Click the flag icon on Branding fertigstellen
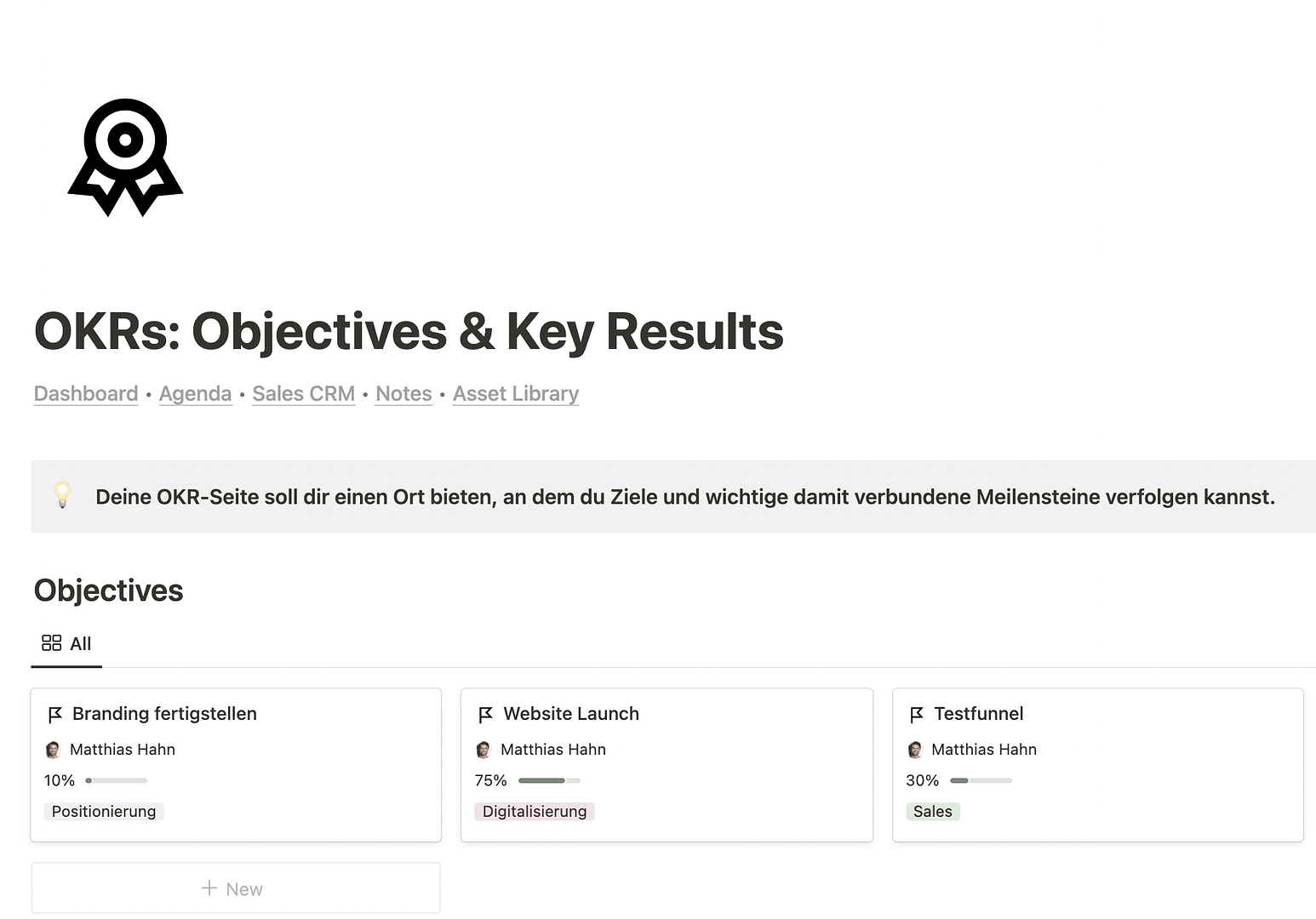The height and width of the screenshot is (919, 1316). click(x=55, y=715)
